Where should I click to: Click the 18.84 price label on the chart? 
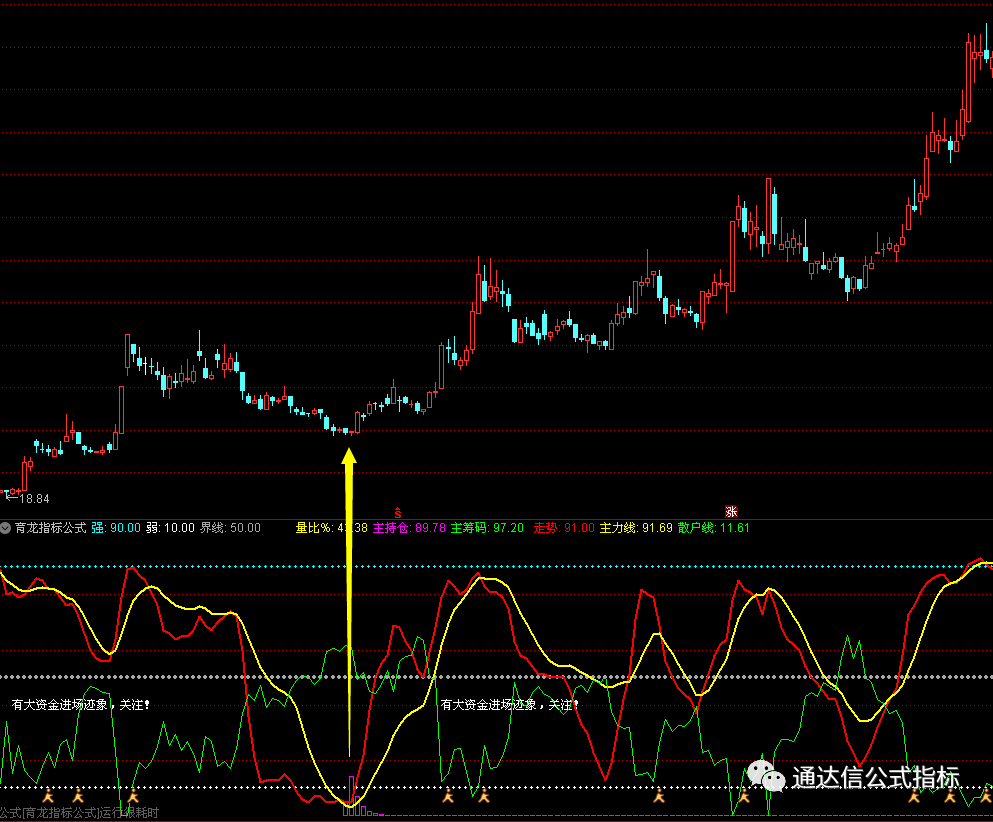point(35,497)
